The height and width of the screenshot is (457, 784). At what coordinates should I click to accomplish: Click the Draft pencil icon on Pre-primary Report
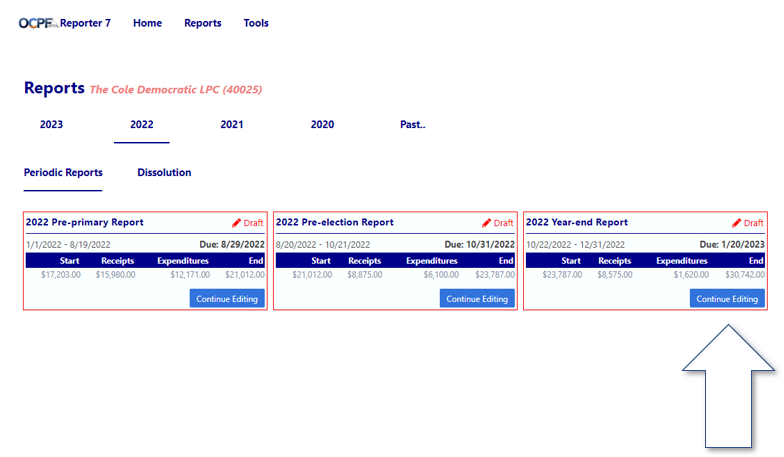pos(237,223)
